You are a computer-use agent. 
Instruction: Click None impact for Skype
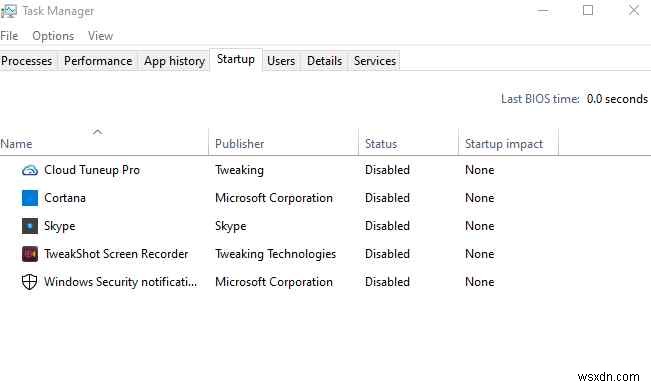coord(480,226)
